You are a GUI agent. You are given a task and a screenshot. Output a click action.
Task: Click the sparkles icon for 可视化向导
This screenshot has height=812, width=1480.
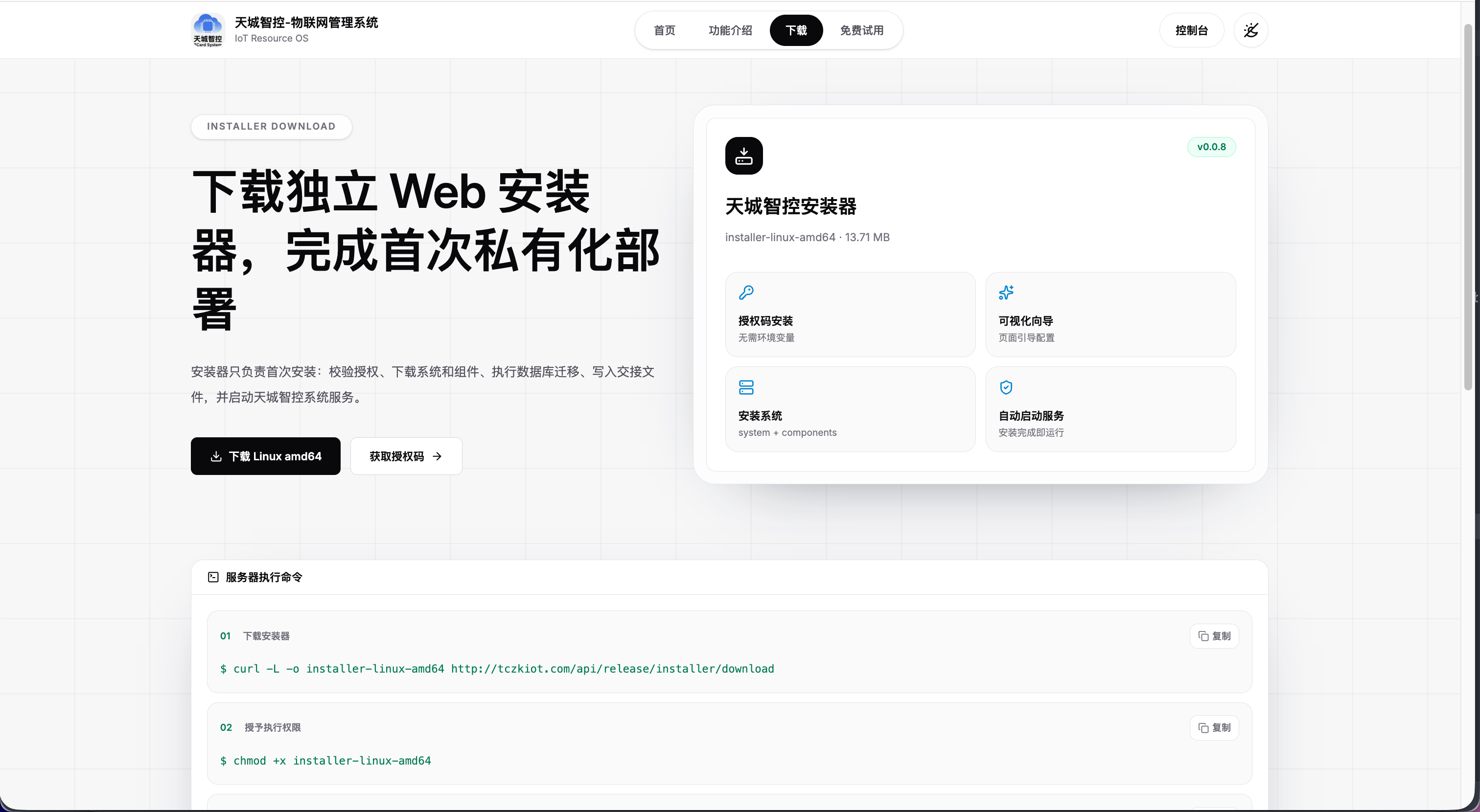pos(1006,293)
